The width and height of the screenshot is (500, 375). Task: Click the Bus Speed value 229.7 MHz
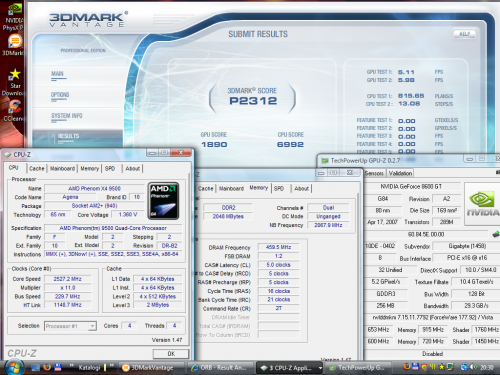click(x=68, y=296)
